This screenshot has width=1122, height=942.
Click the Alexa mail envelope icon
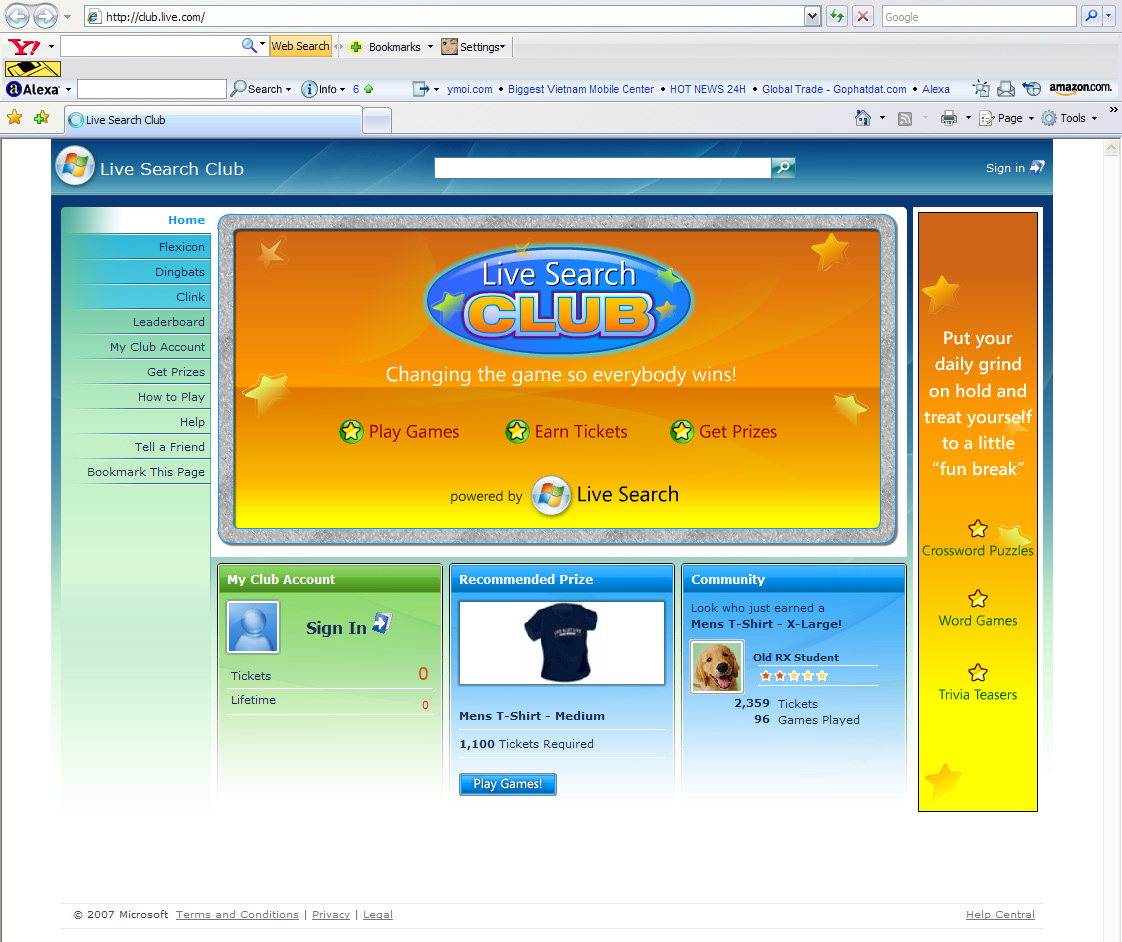(x=1006, y=89)
